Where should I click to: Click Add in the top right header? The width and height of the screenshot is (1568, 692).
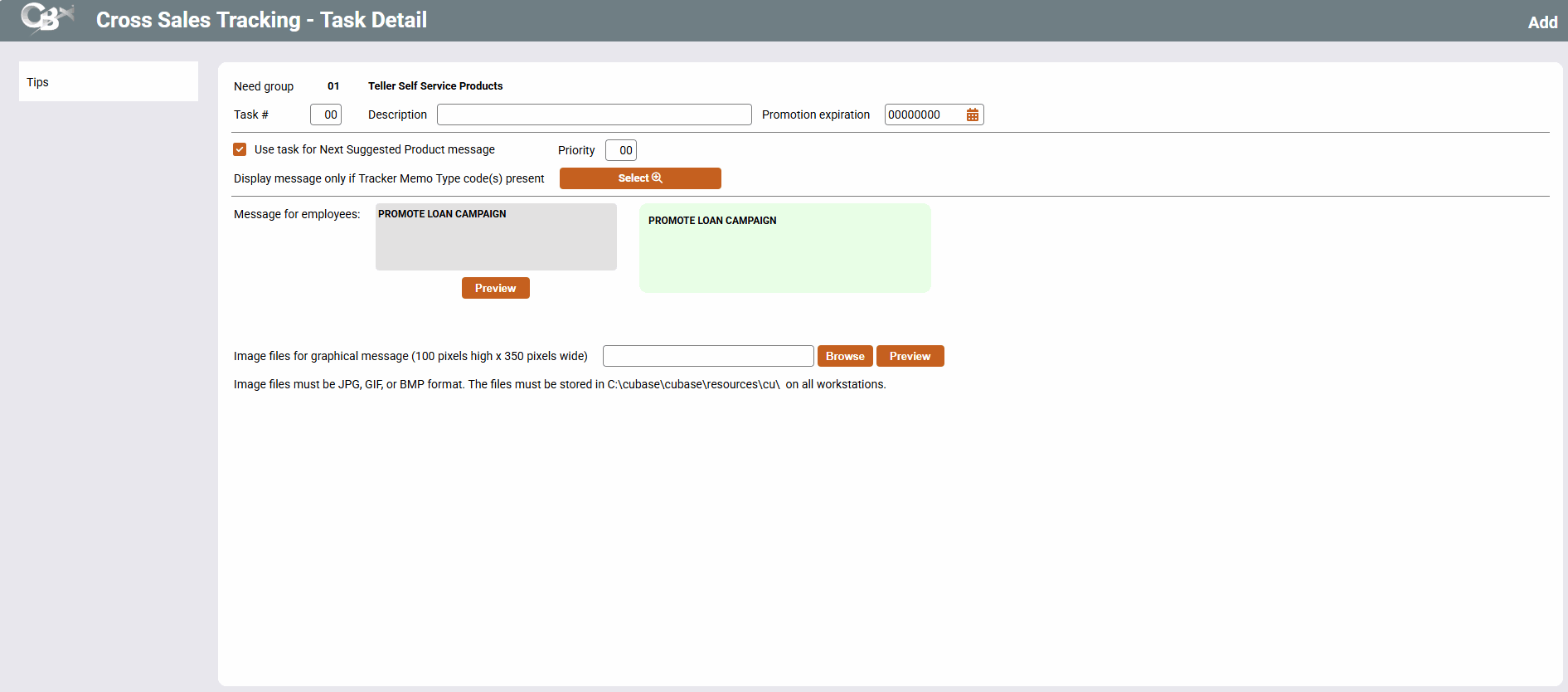tap(1542, 22)
